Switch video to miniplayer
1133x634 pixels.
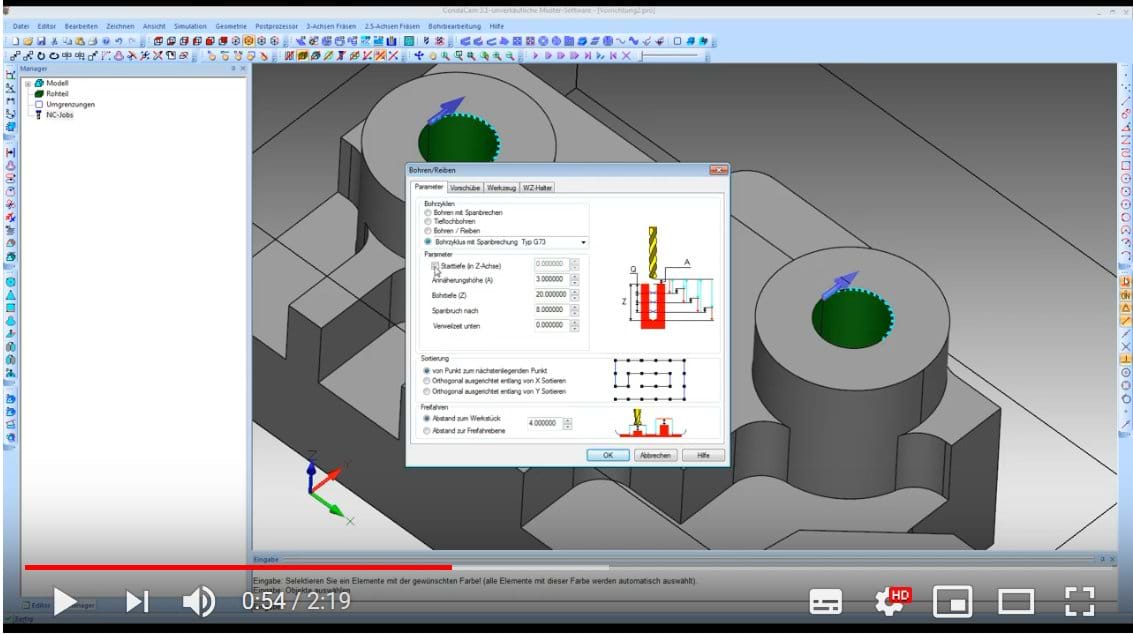(x=952, y=601)
